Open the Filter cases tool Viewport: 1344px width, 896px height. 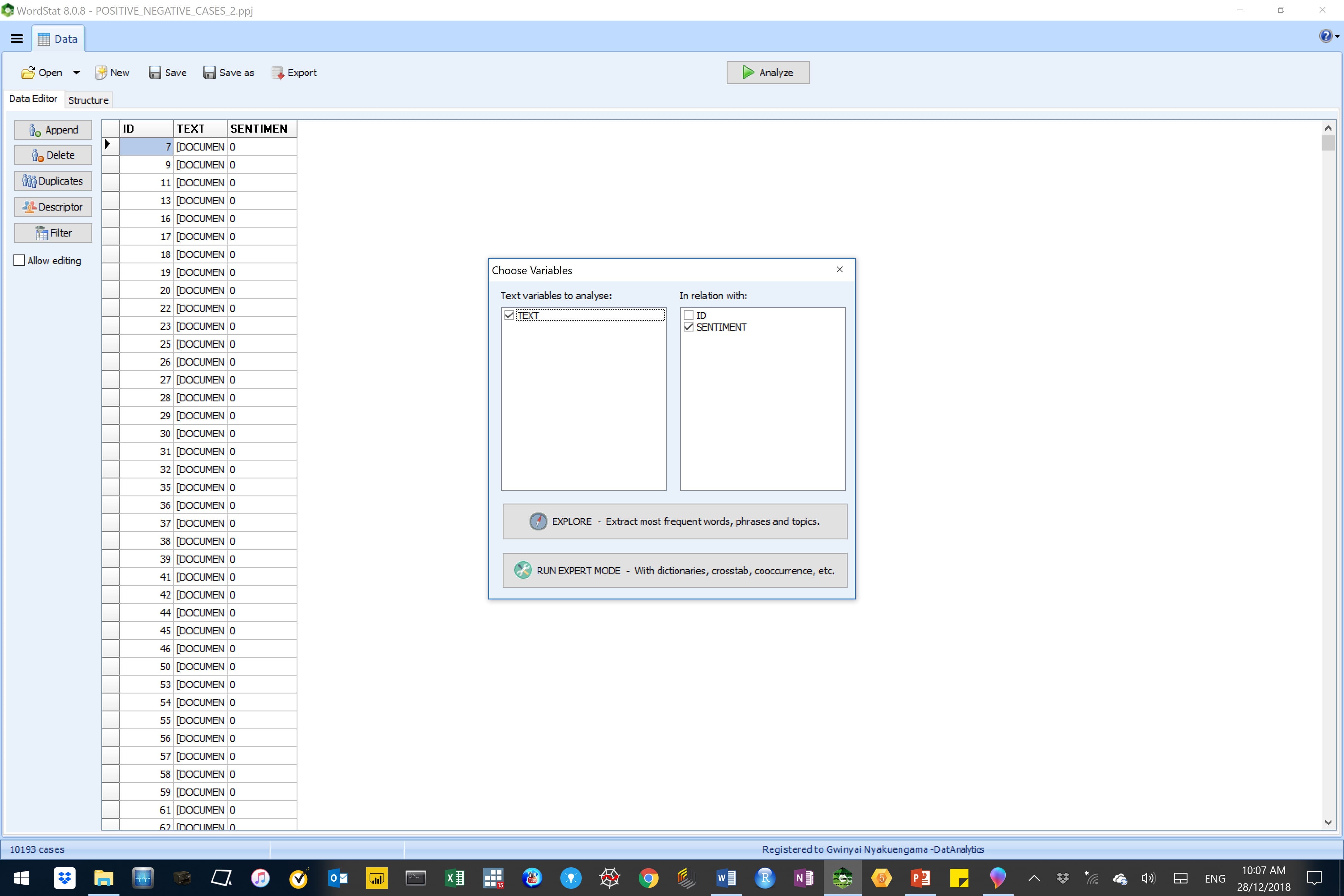53,233
